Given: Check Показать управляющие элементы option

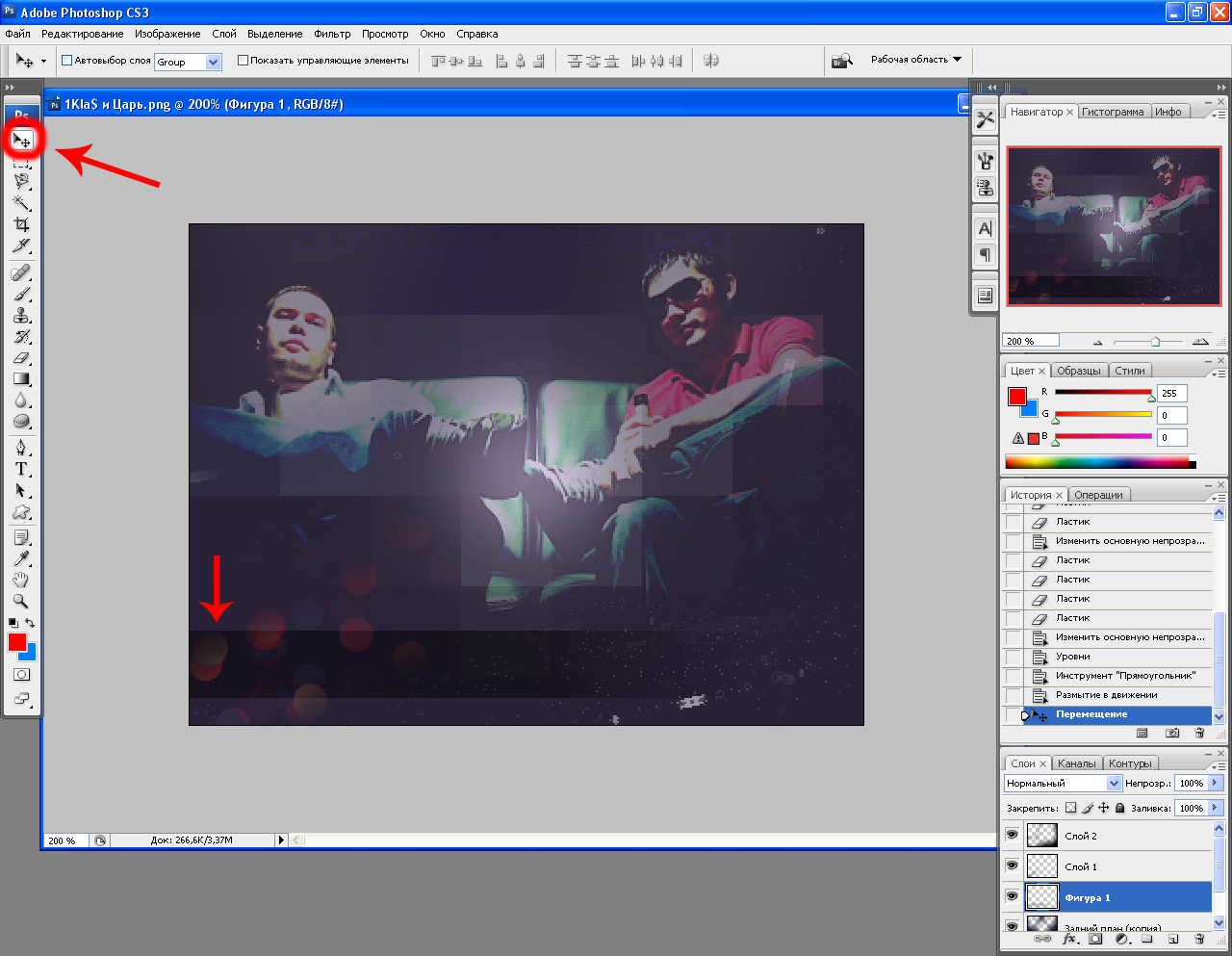Looking at the screenshot, I should pos(243,60).
